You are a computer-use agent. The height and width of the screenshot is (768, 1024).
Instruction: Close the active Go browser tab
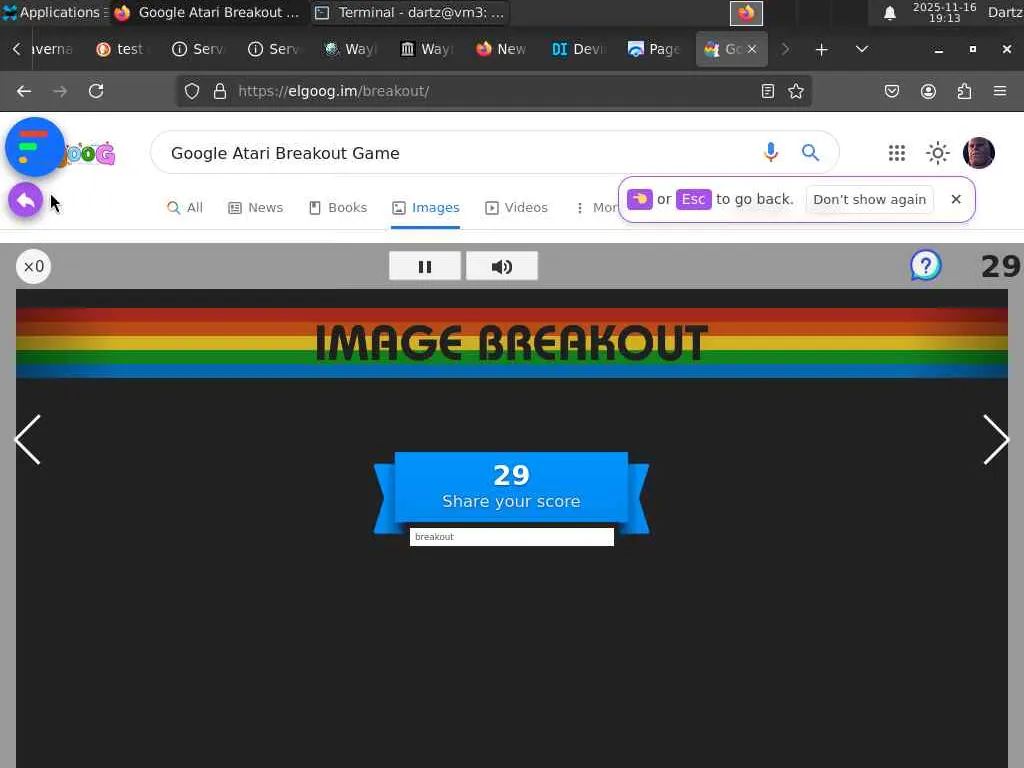752,49
